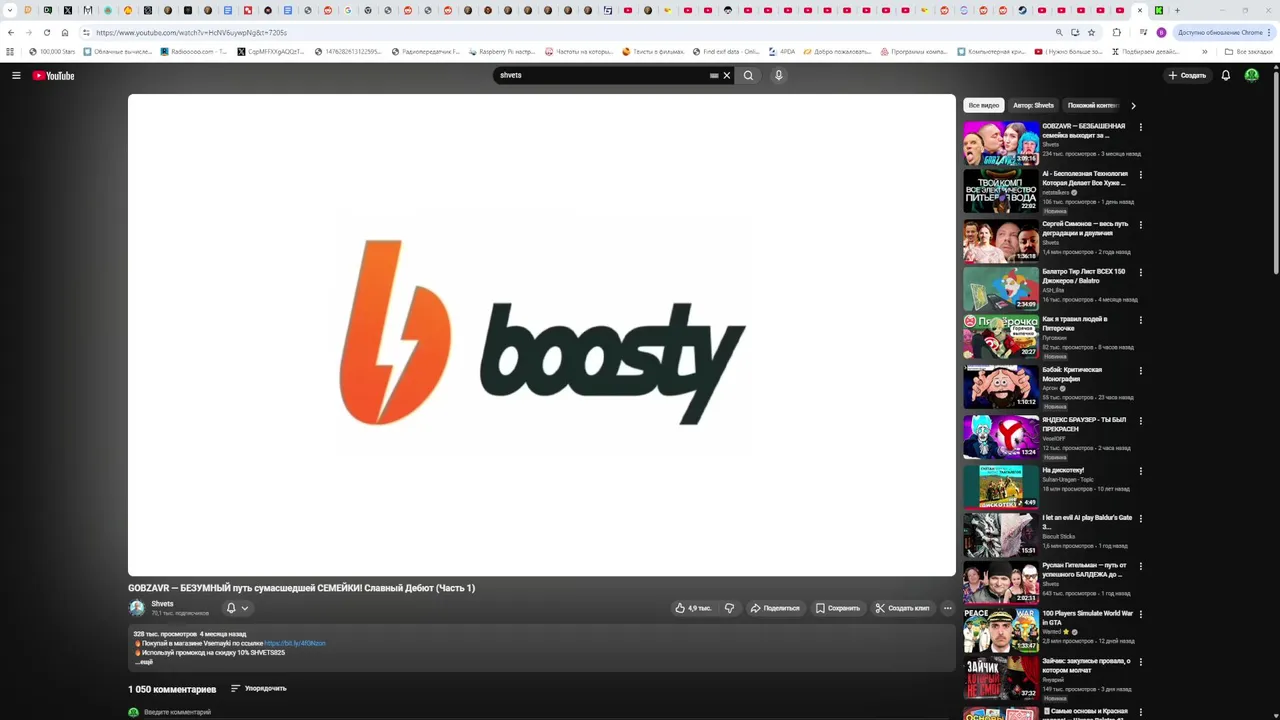
Task: Open options for Как я травил людей video
Action: pyautogui.click(x=1140, y=320)
